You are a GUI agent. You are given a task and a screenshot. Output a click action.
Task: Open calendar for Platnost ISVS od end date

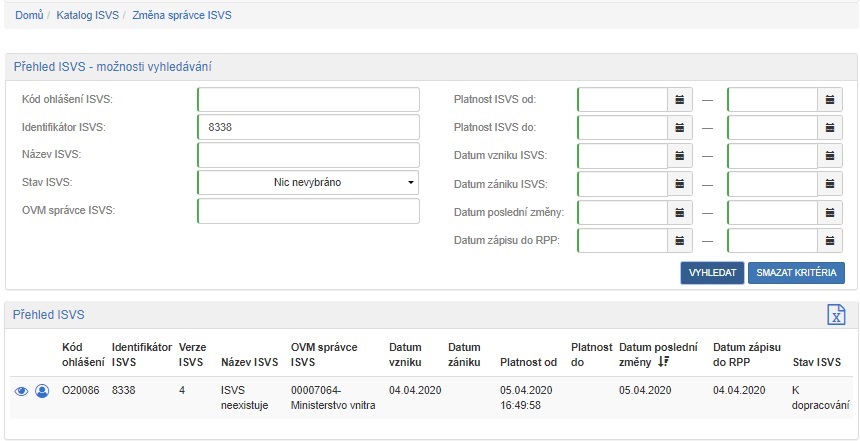coord(830,100)
